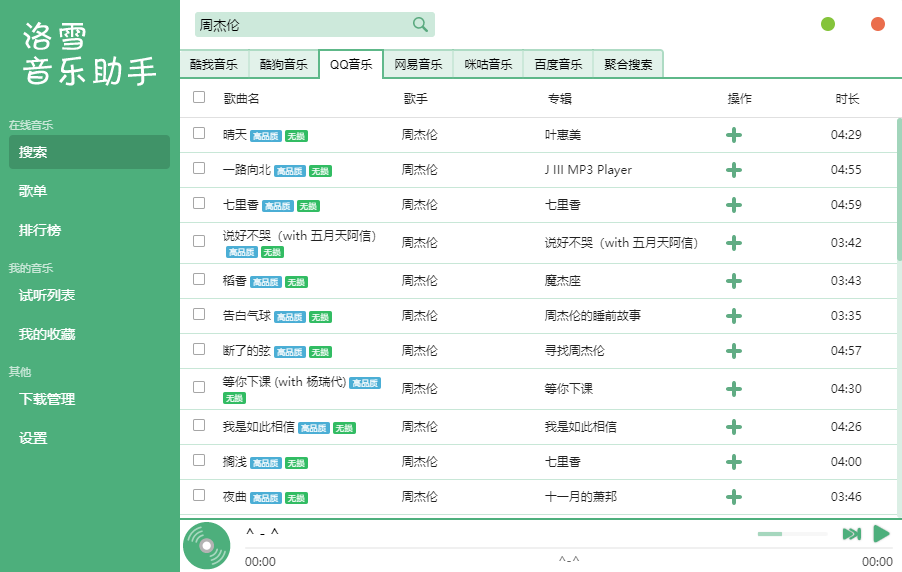The height and width of the screenshot is (572, 902).
Task: Click the plus icon for 我是如此相信
Action: pos(733,427)
